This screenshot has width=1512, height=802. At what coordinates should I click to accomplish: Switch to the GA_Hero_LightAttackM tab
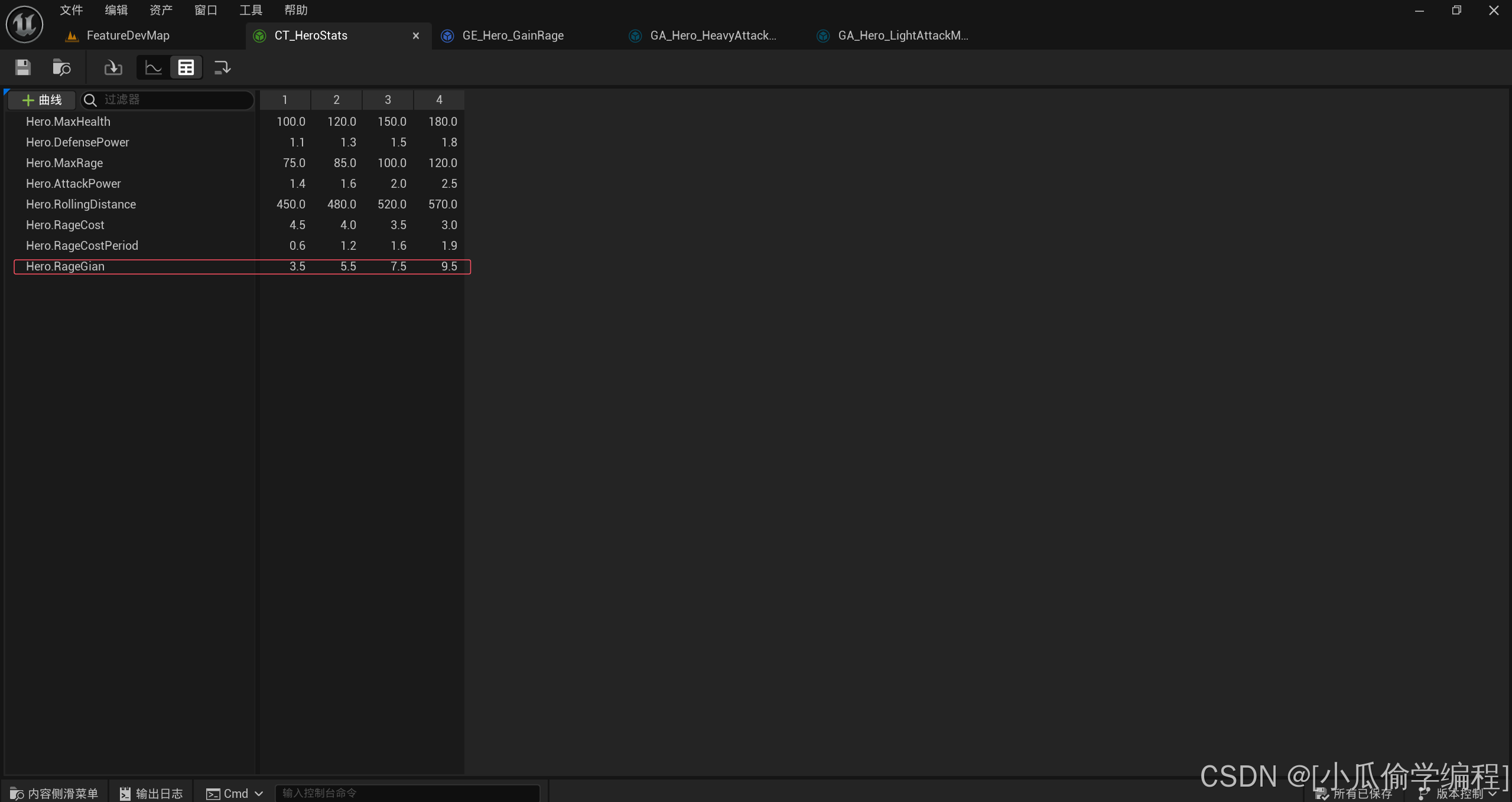pyautogui.click(x=903, y=35)
